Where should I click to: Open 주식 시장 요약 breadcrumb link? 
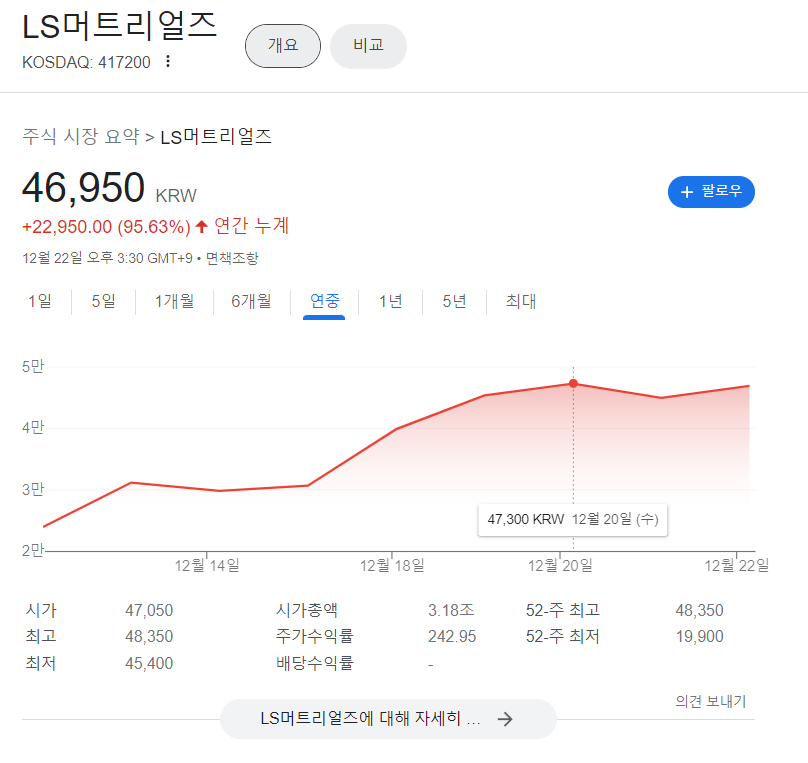[x=81, y=137]
